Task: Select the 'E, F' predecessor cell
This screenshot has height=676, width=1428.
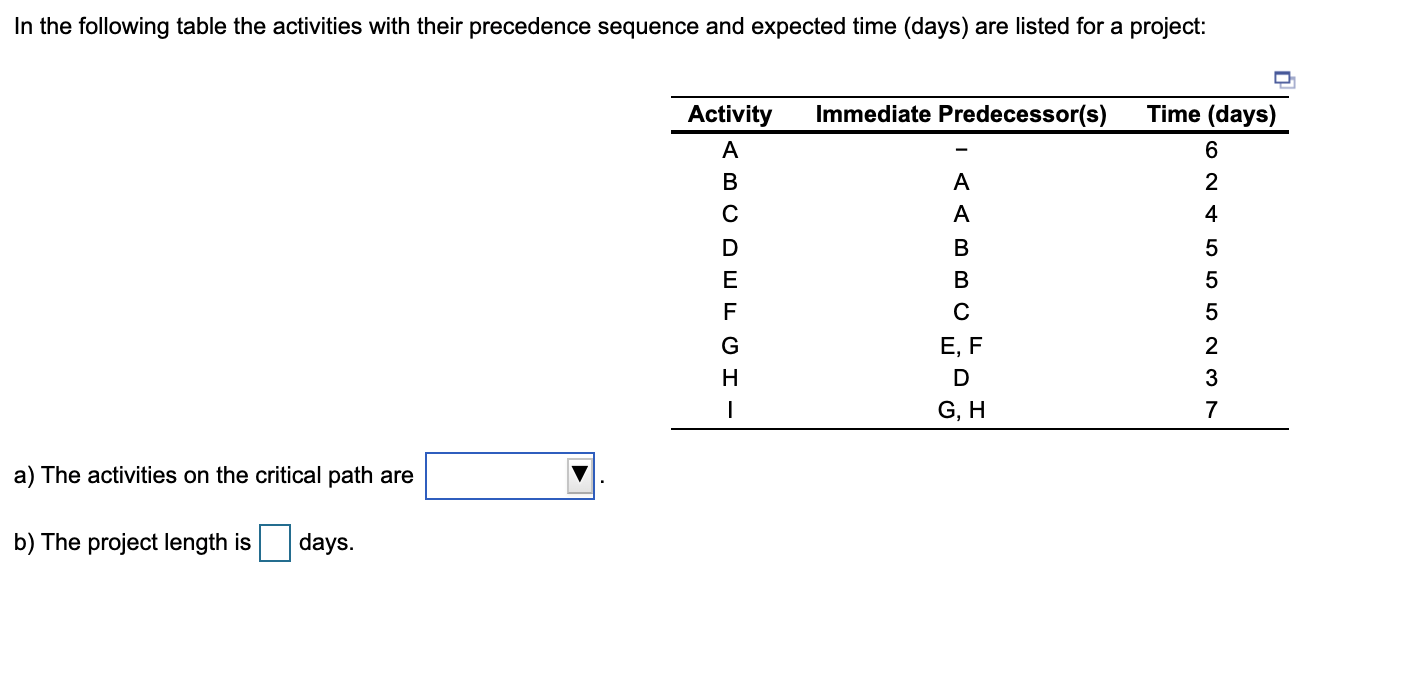Action: 961,347
